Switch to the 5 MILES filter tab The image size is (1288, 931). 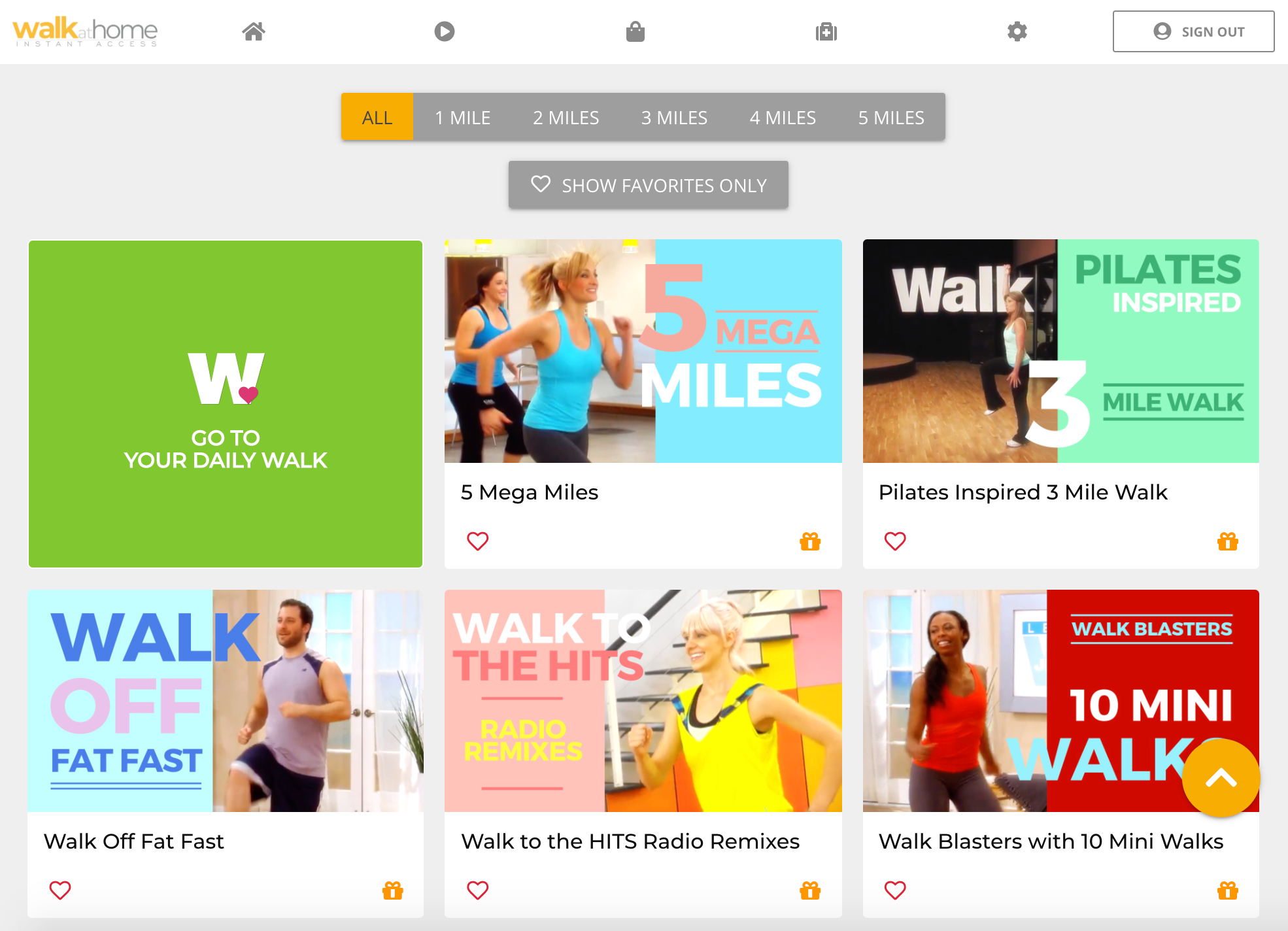[891, 117]
